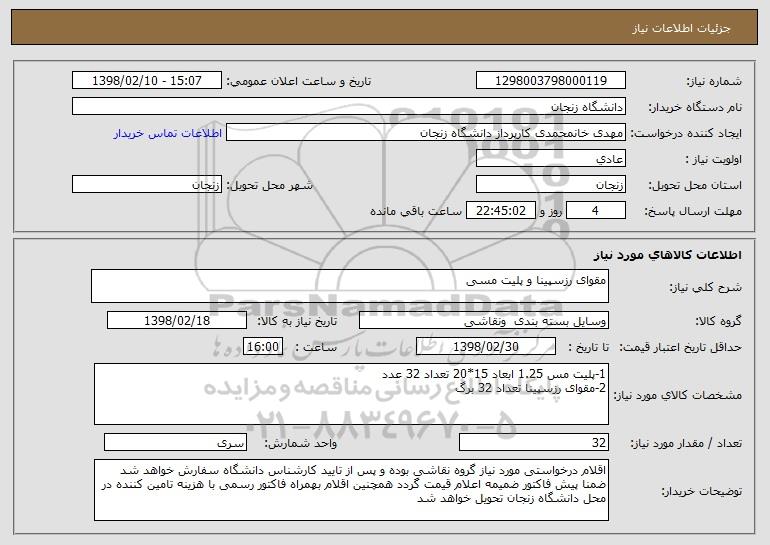
Task: Click the label اولویت نیاز
Action: (714, 160)
